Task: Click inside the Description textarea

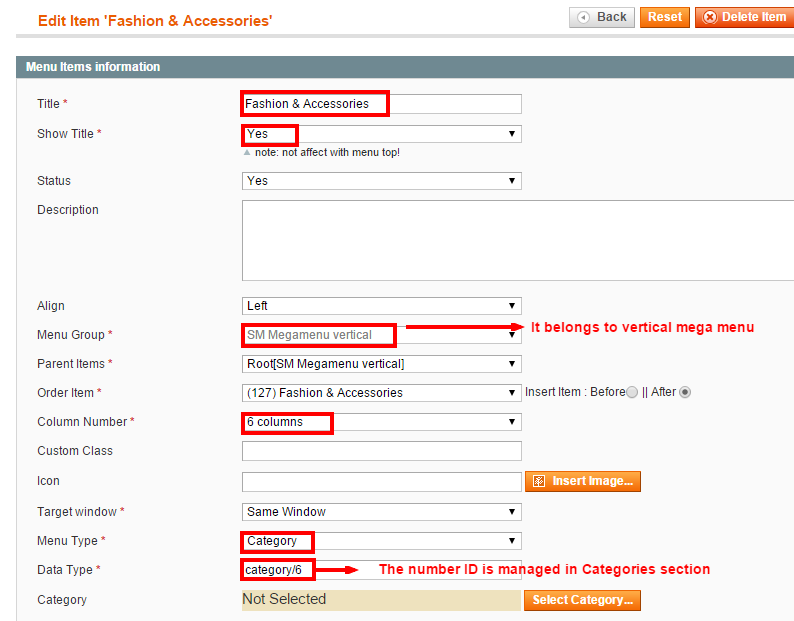Action: tap(518, 240)
